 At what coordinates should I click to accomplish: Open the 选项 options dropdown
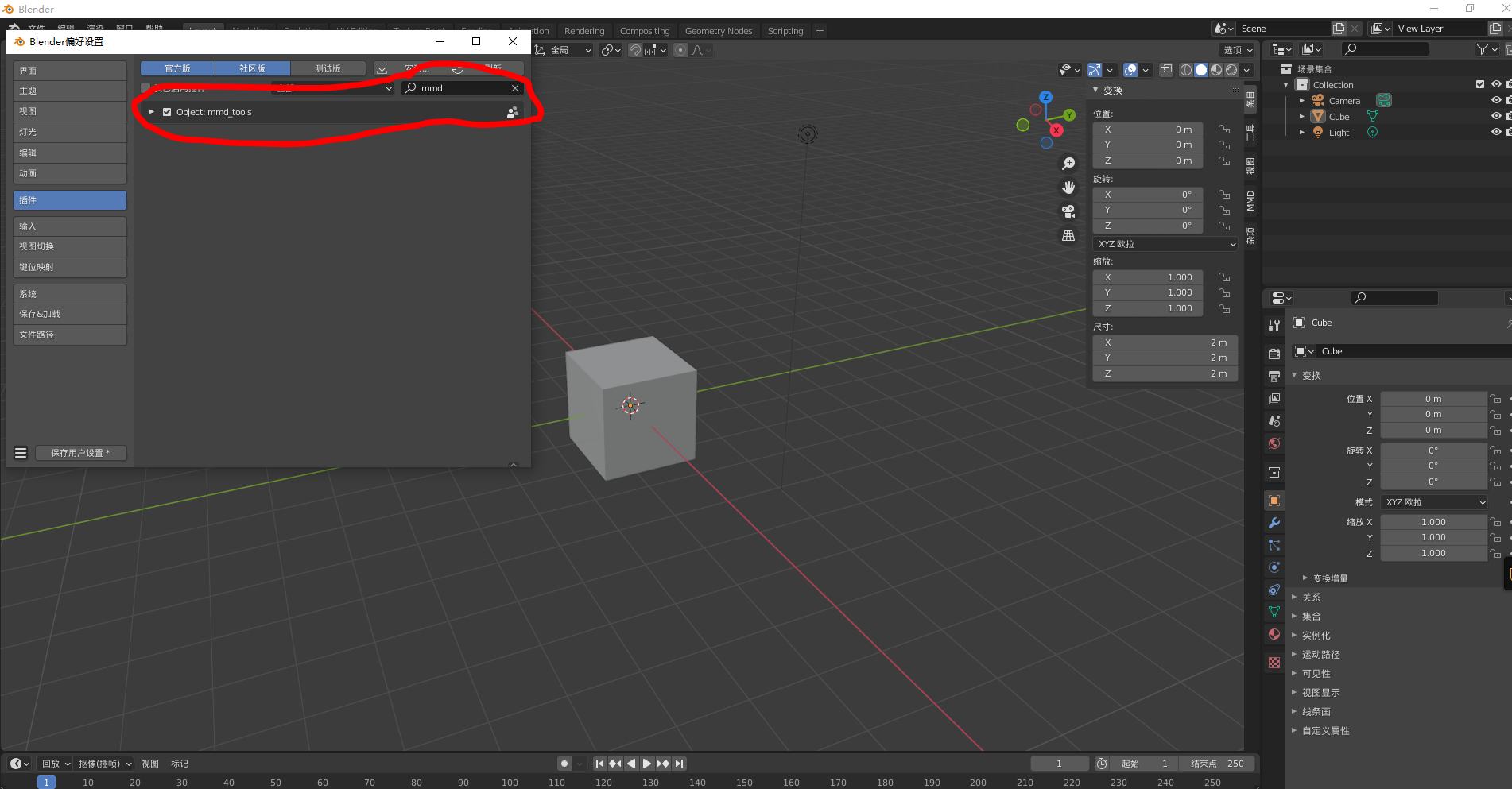[1237, 50]
